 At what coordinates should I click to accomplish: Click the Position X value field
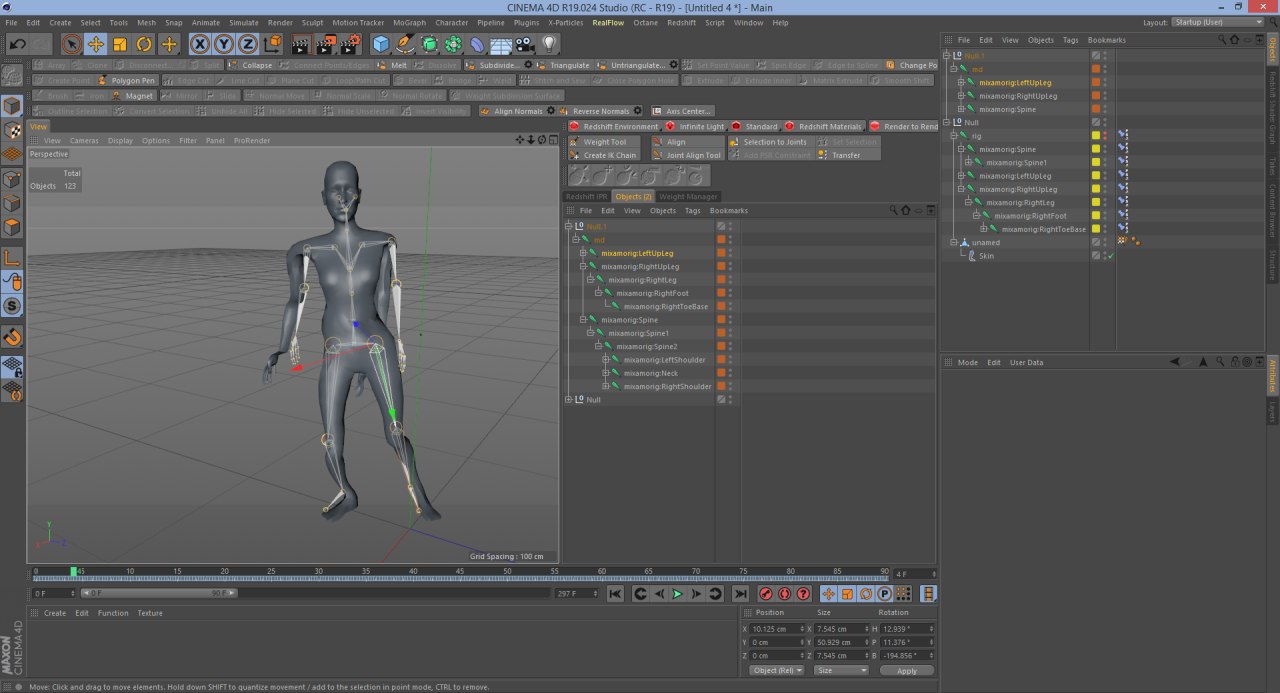[777, 629]
